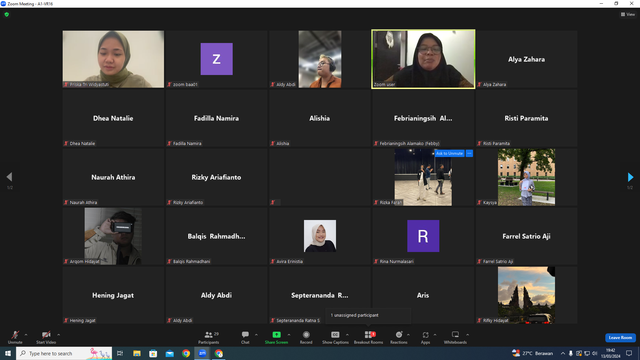The width and height of the screenshot is (640, 360).
Task: Click Ask to Unmute on Rizka Farah
Action: click(x=449, y=153)
